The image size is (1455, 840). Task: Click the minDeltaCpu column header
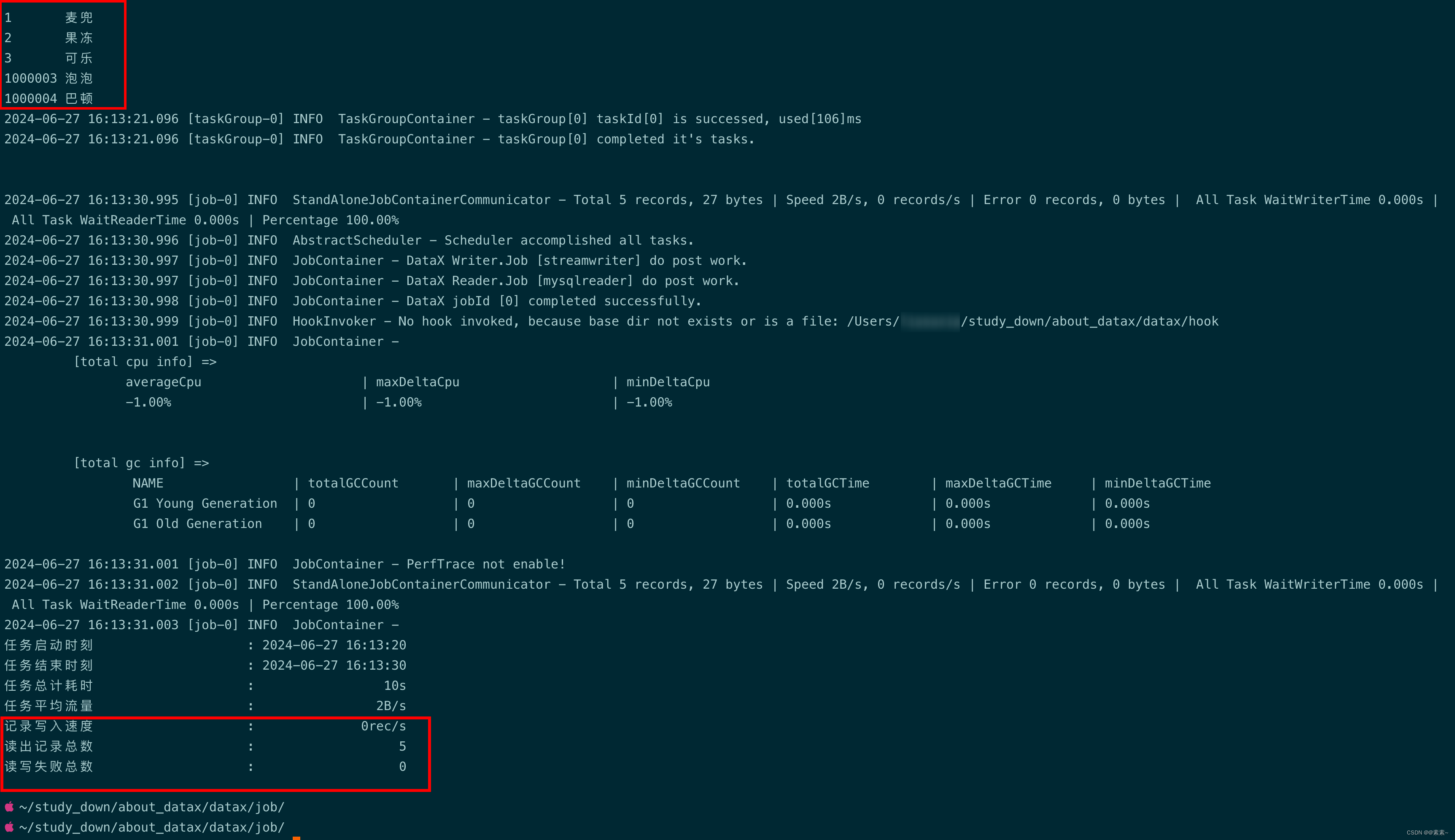(668, 382)
